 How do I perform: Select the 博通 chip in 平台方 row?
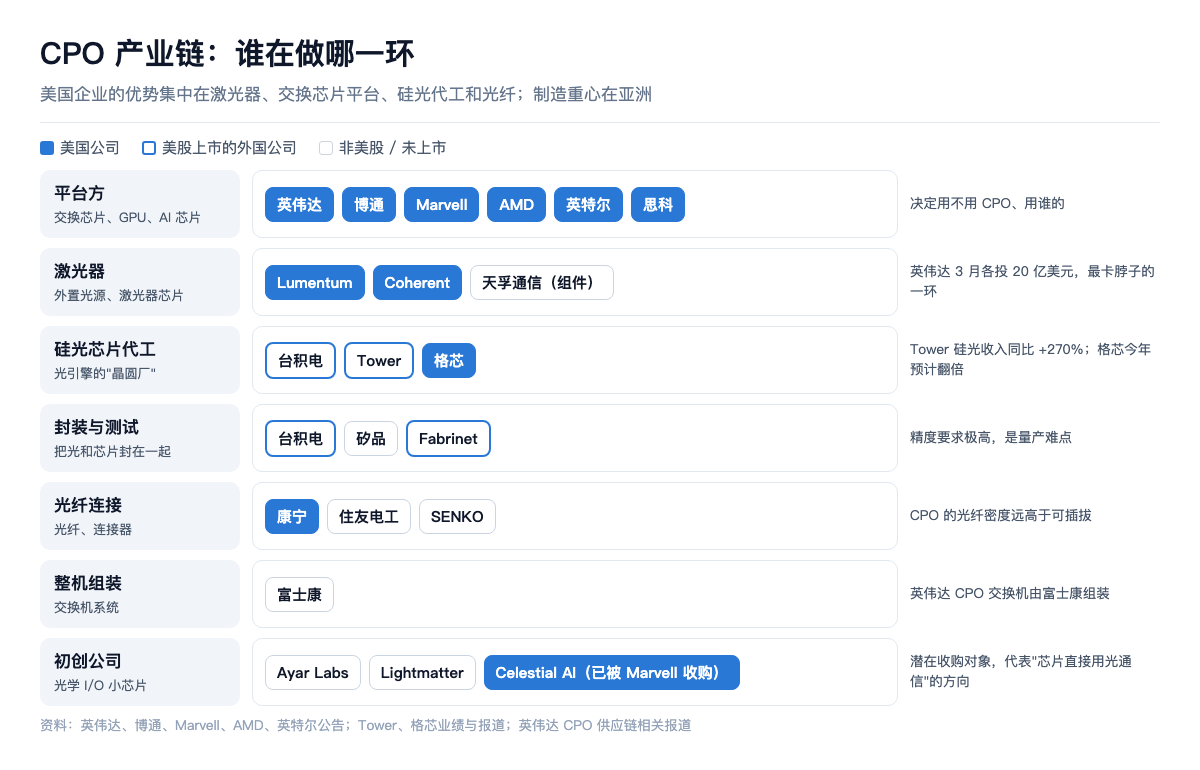coord(369,204)
